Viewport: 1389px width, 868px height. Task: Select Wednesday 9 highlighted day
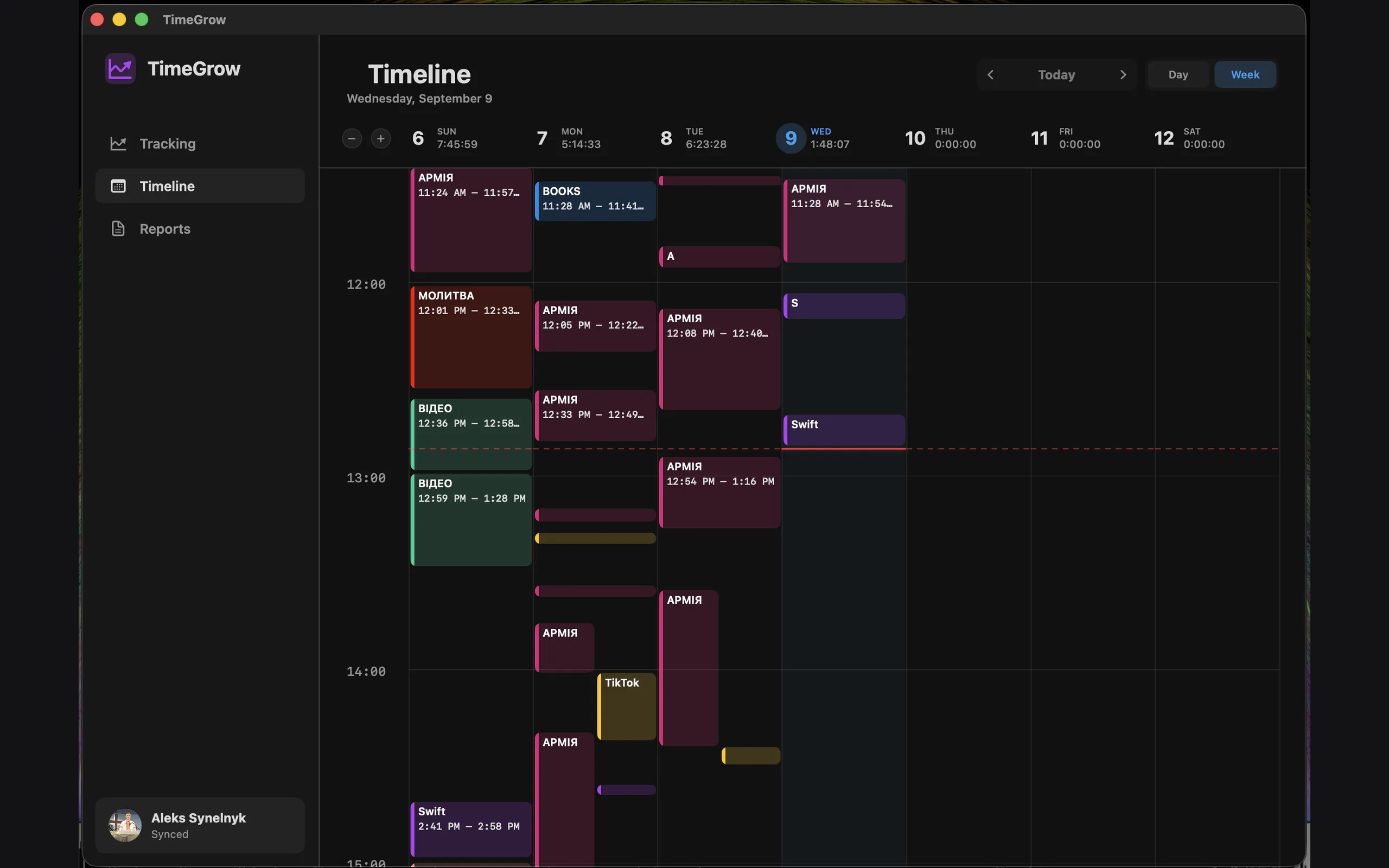813,138
